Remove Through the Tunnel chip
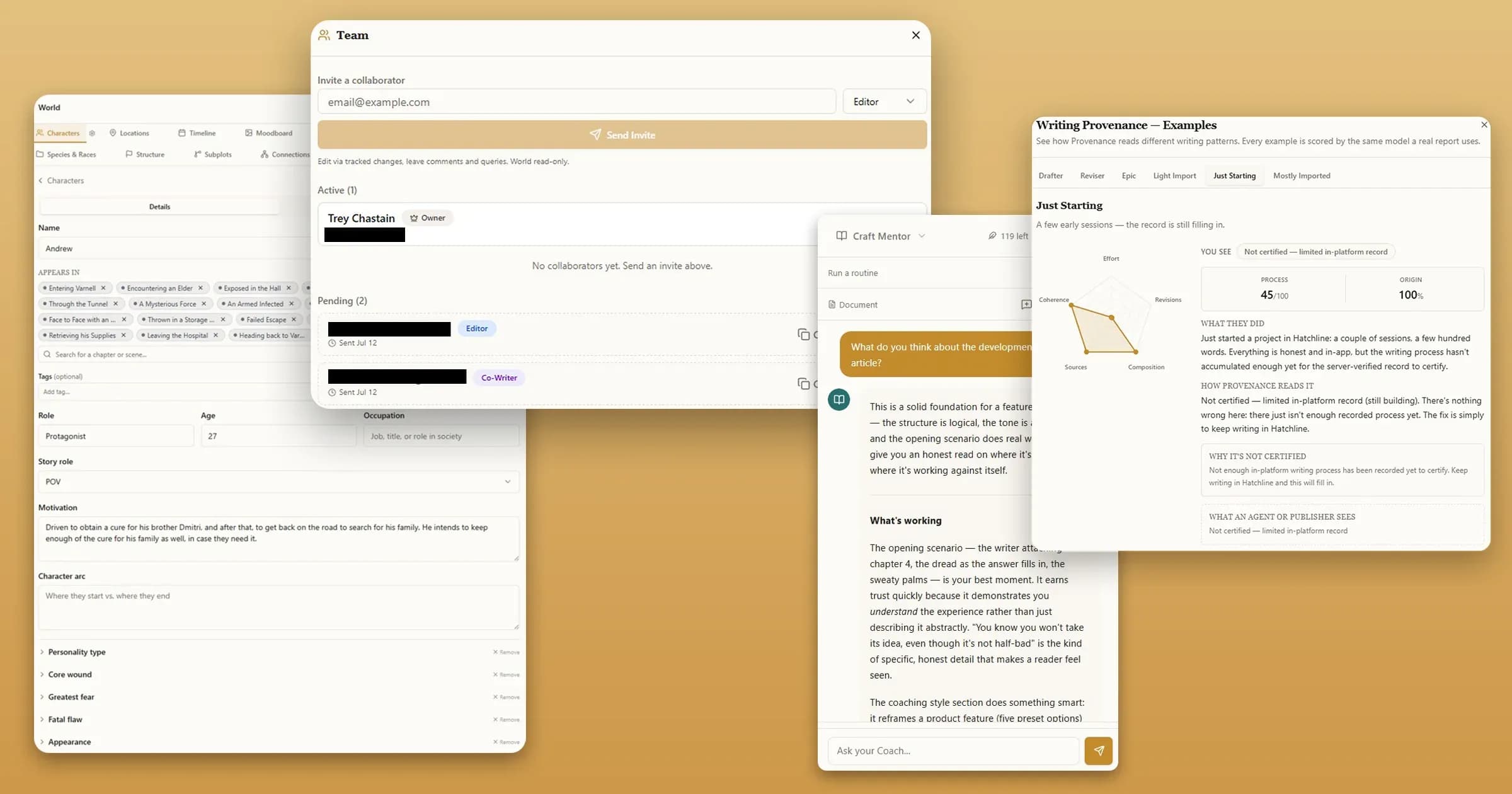The height and width of the screenshot is (794, 1512). tap(115, 304)
